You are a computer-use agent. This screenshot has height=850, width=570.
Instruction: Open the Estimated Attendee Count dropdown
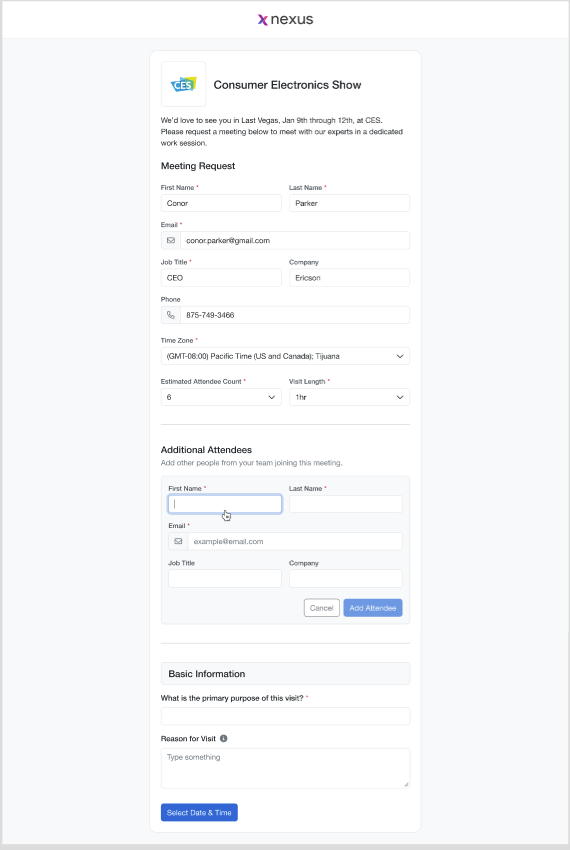point(221,397)
